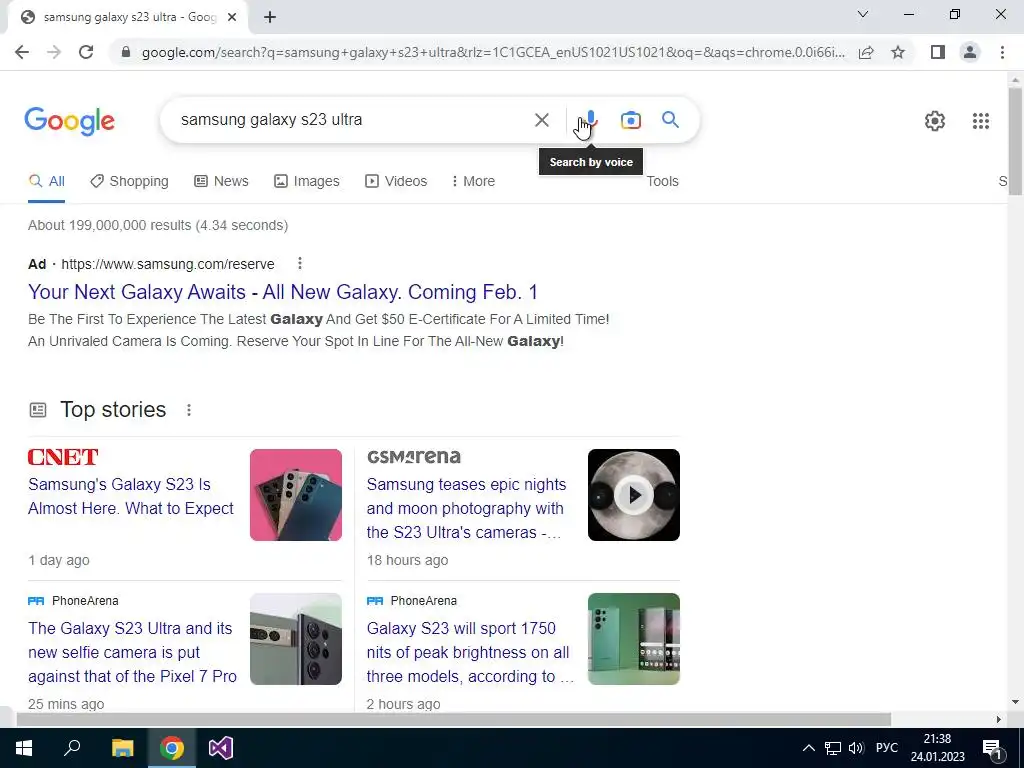Click the volume speaker tray icon

tap(856, 748)
